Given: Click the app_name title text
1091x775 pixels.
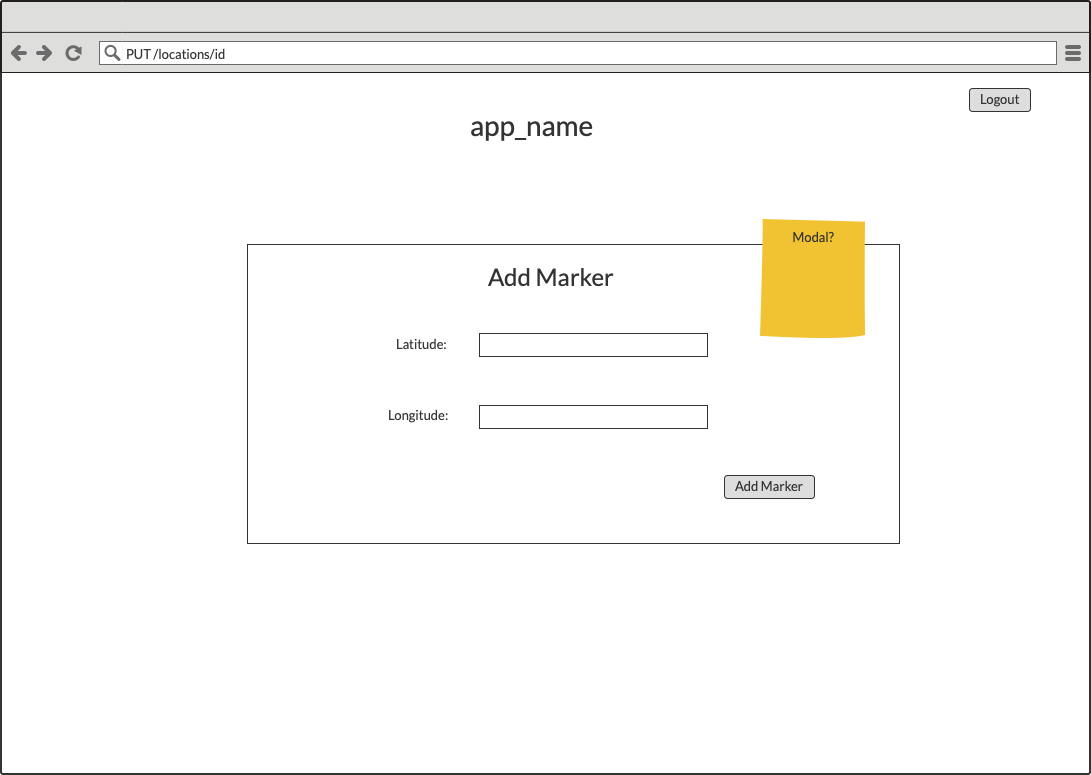Looking at the screenshot, I should 532,127.
